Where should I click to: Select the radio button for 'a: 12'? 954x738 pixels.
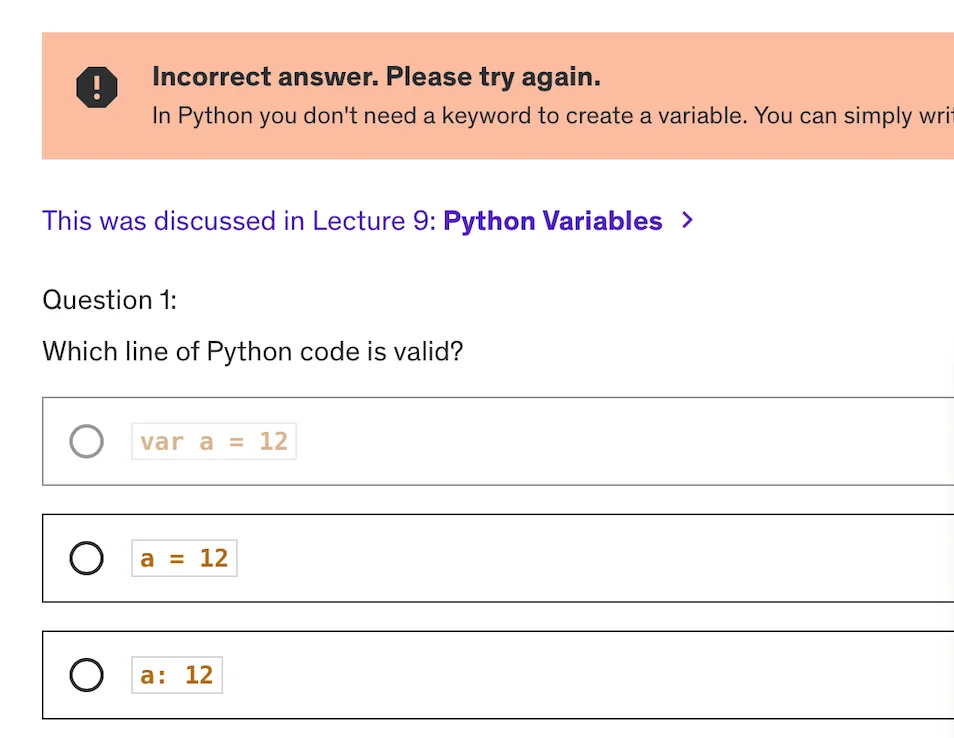86,675
